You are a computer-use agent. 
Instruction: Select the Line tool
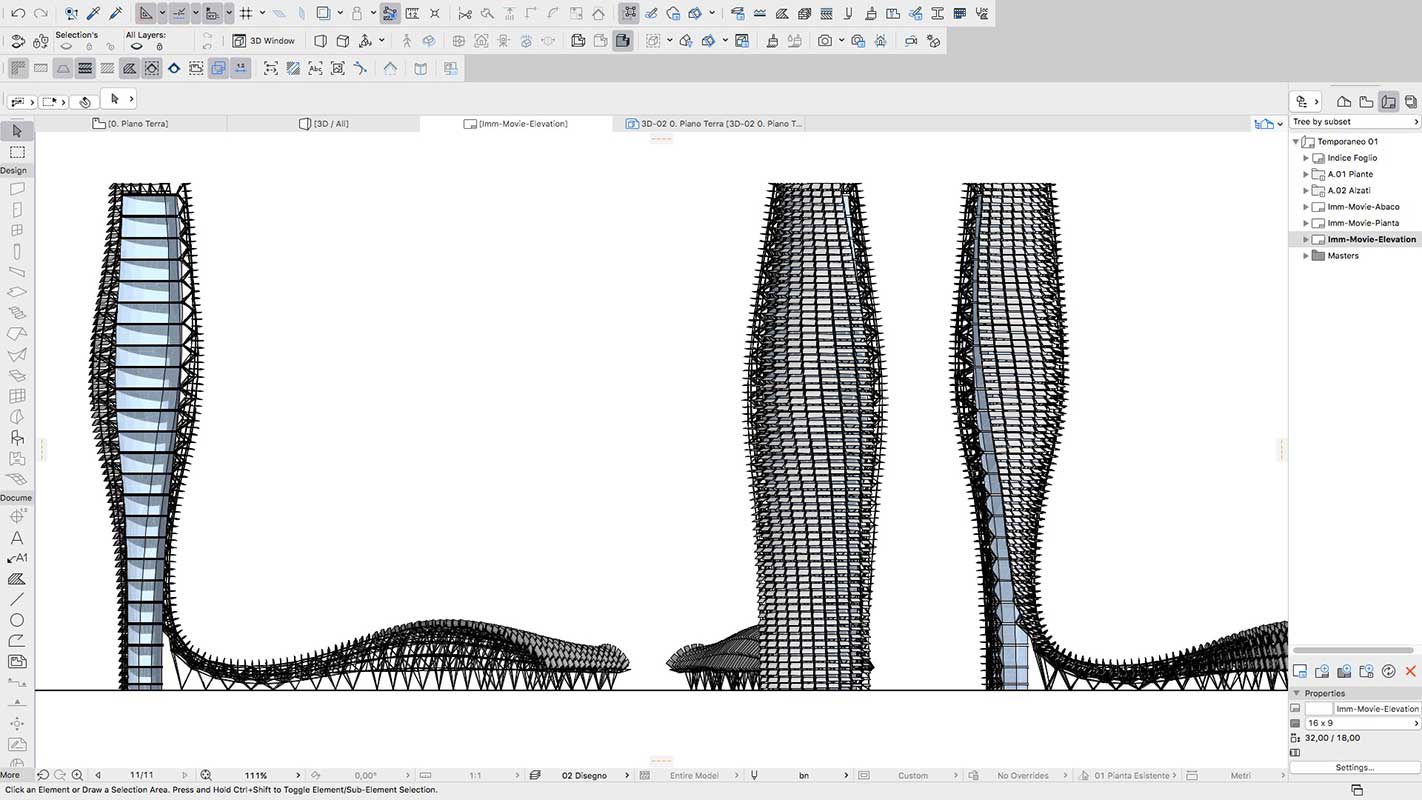[x=16, y=599]
